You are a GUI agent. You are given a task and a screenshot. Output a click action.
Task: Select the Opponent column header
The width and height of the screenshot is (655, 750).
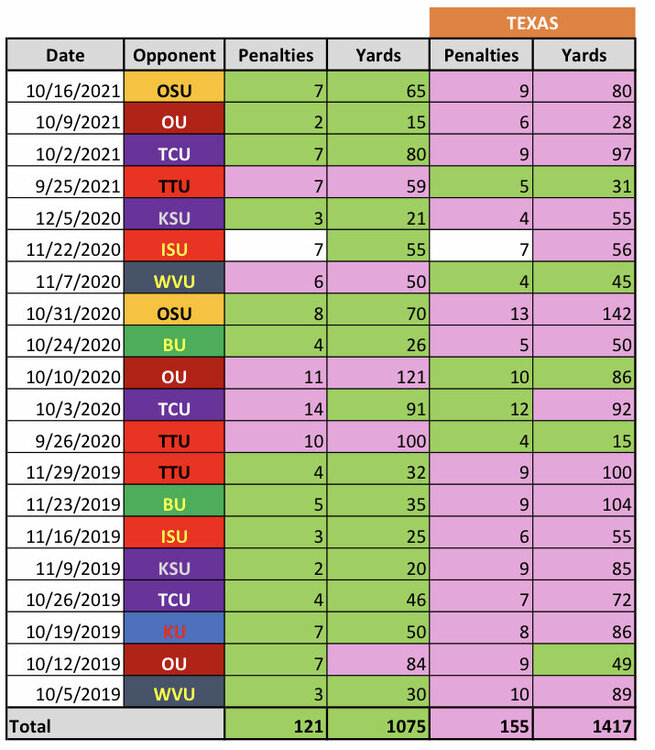tap(175, 55)
